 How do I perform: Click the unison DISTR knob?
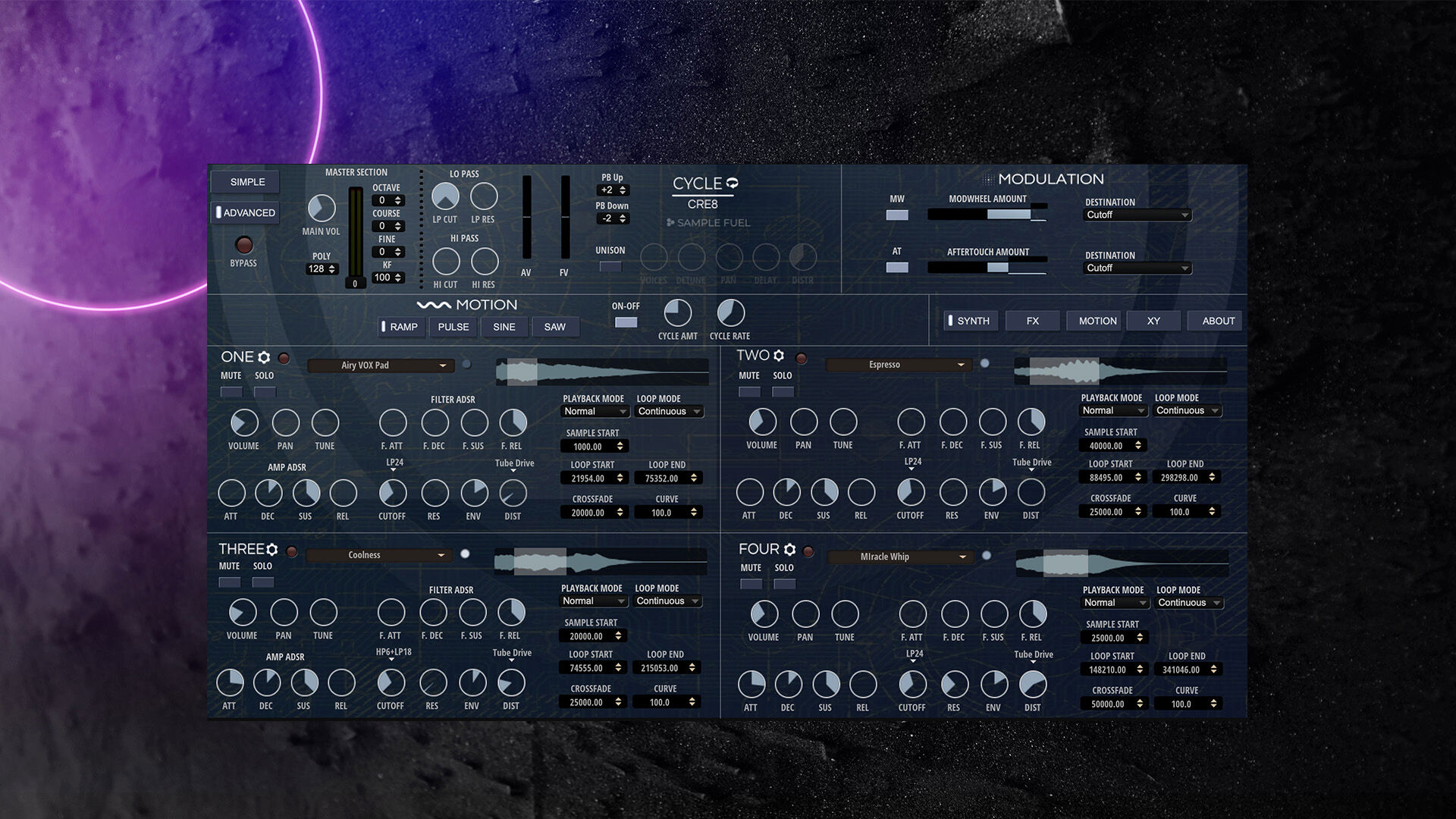[x=803, y=257]
